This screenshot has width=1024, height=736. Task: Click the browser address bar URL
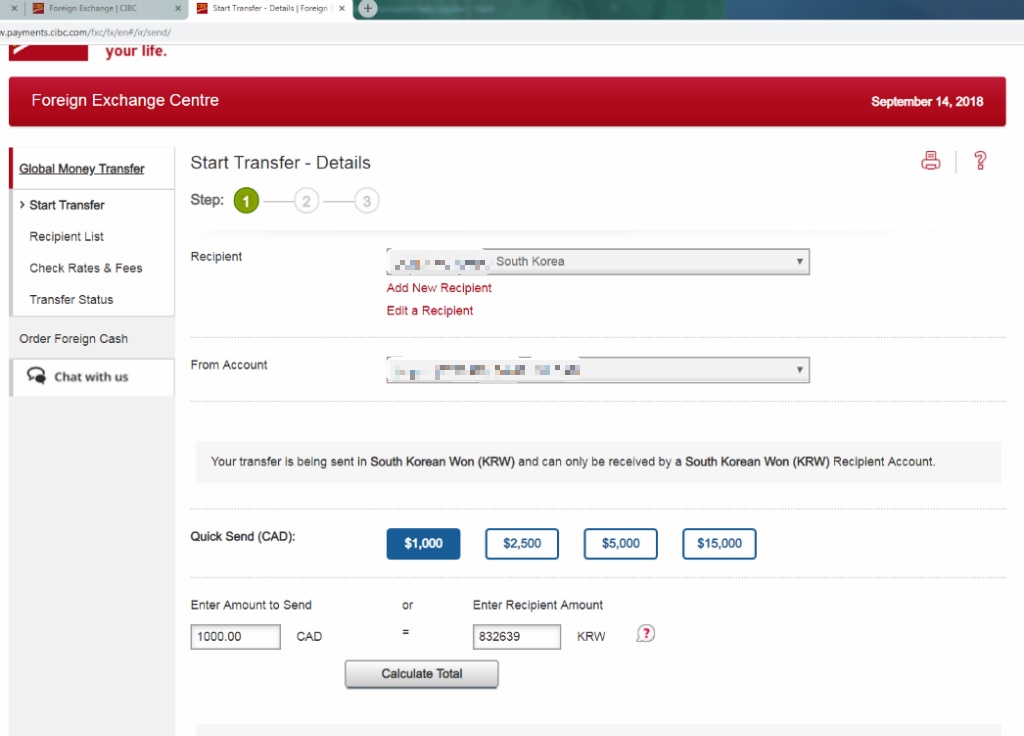tap(86, 32)
